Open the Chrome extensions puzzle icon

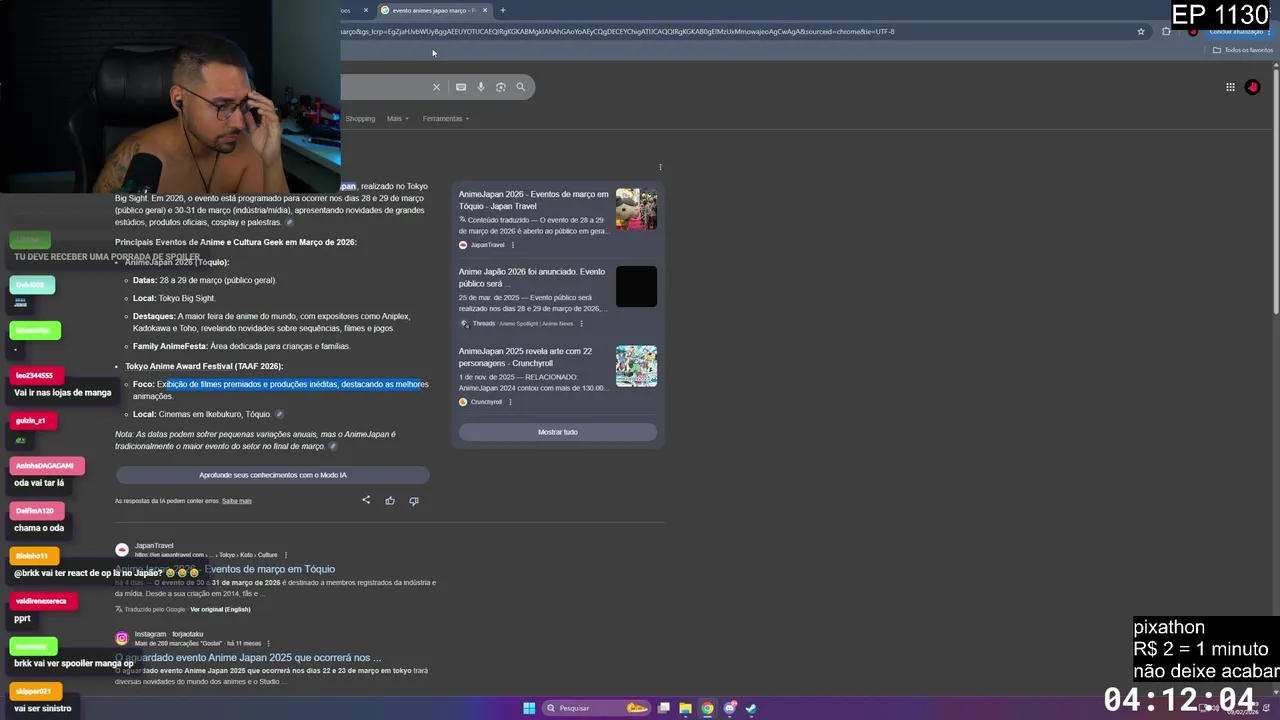tap(1166, 31)
